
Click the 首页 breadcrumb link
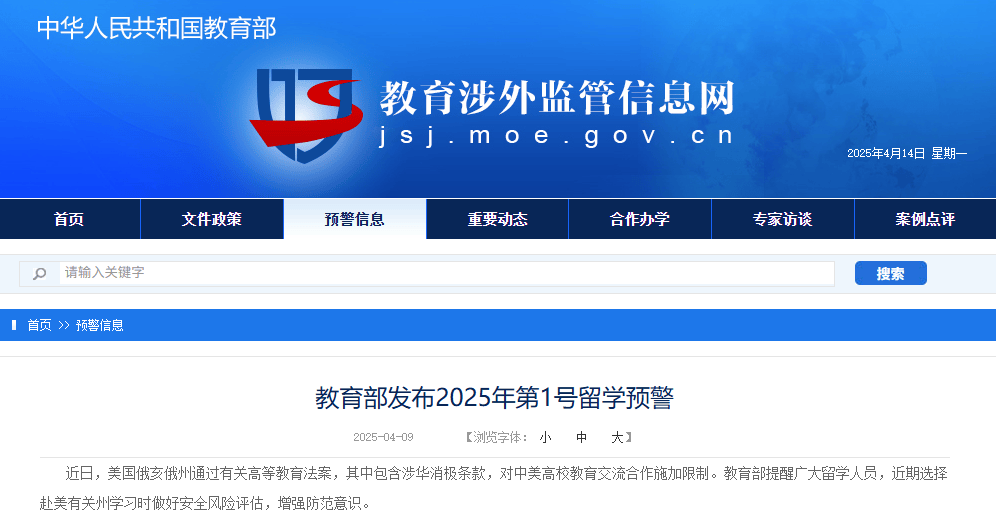[x=39, y=325]
